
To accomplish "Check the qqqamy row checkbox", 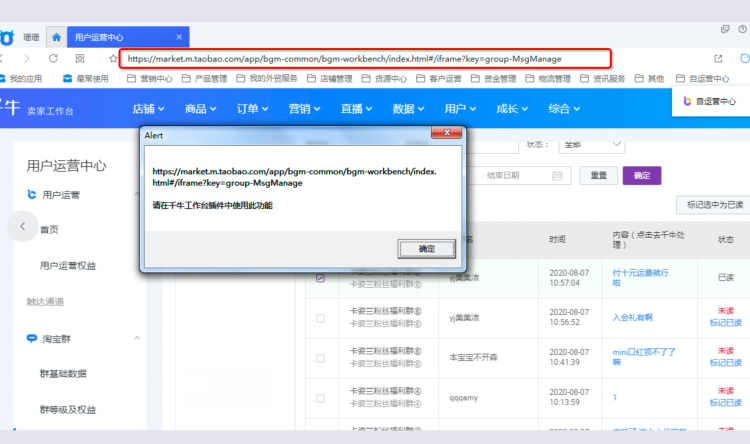I will click(320, 398).
